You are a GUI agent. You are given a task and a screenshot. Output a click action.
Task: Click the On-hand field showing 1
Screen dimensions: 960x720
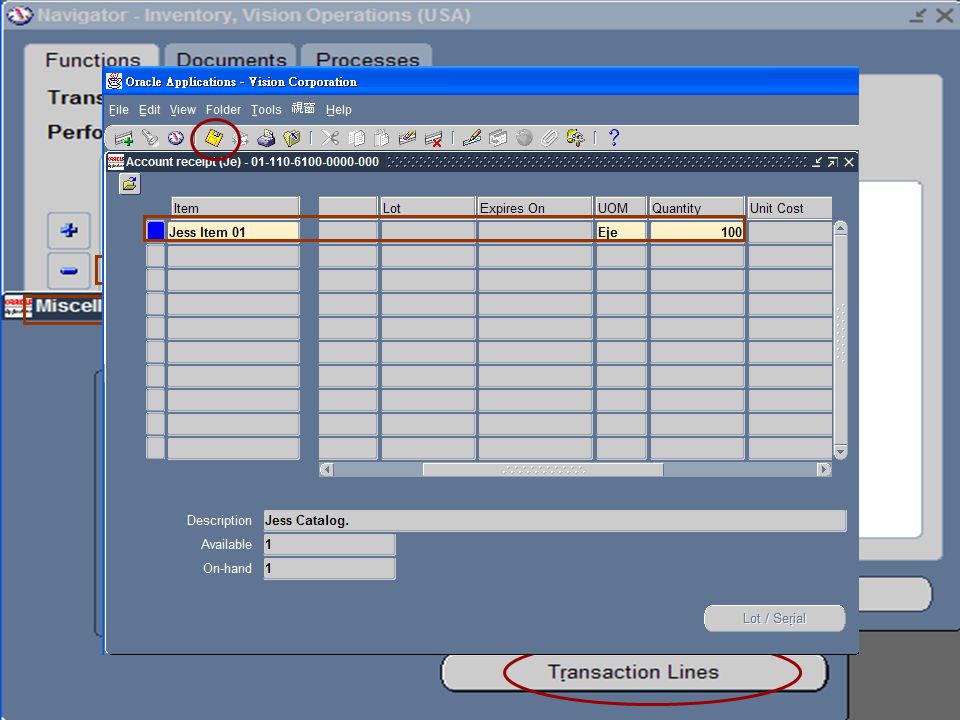point(329,568)
